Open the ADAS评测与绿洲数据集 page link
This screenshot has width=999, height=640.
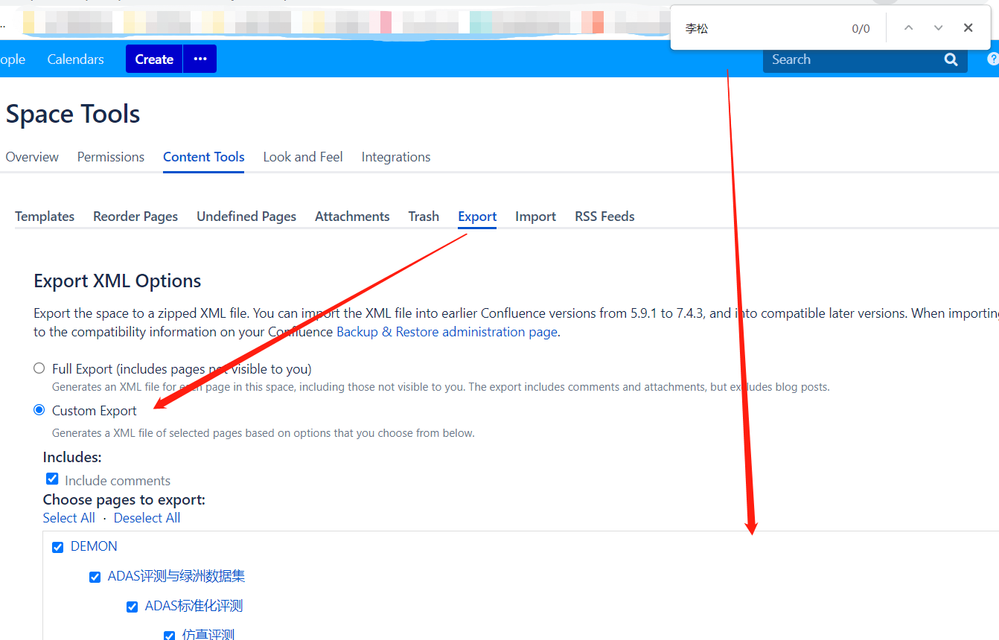click(x=176, y=576)
